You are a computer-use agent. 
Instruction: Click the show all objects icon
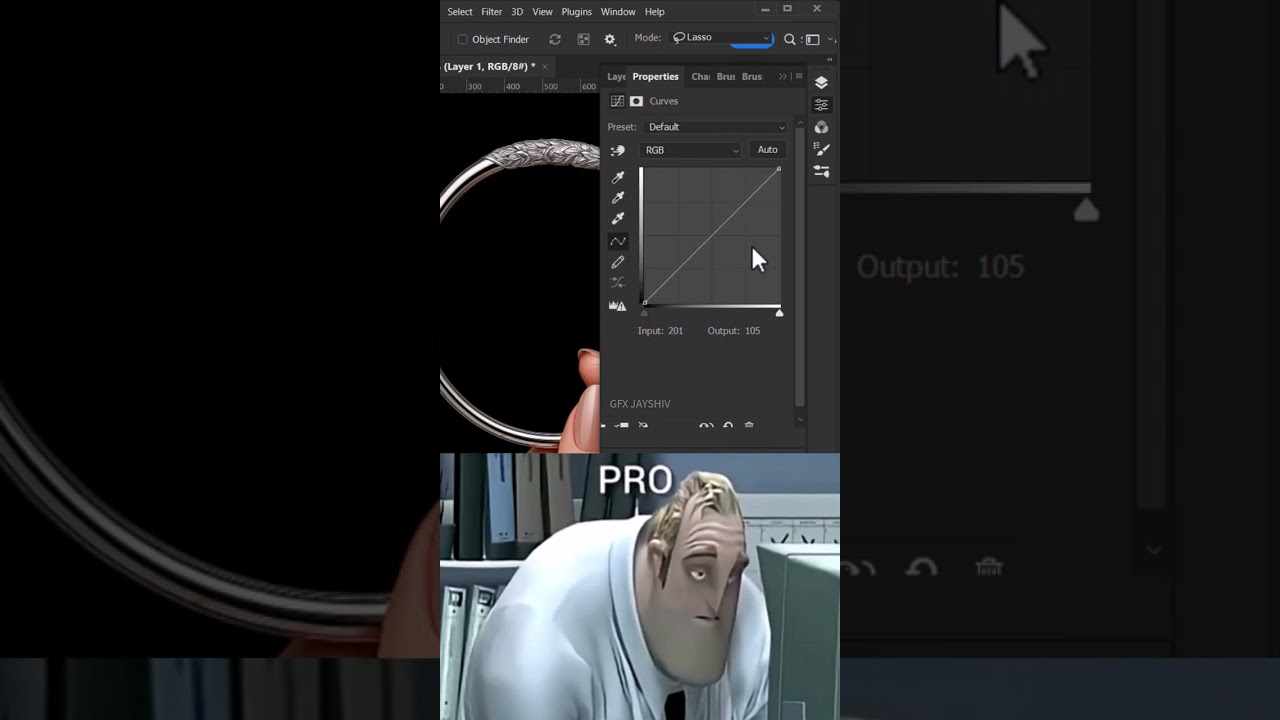point(583,39)
